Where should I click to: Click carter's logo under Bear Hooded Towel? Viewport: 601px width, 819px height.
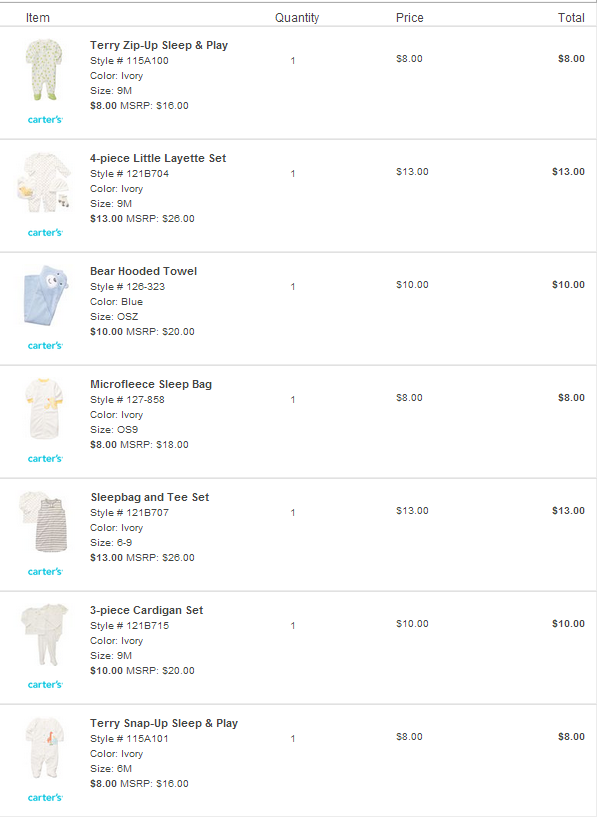(x=45, y=346)
